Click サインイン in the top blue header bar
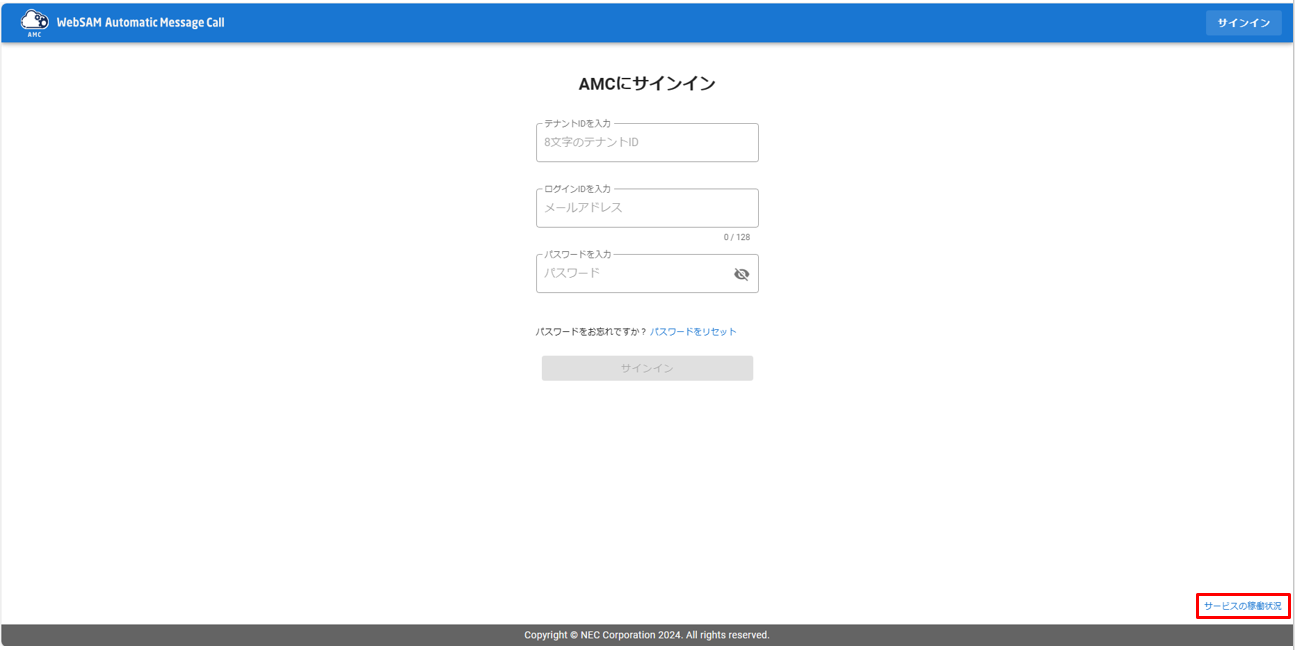Viewport: 1295px width, 650px height. pyautogui.click(x=1243, y=22)
